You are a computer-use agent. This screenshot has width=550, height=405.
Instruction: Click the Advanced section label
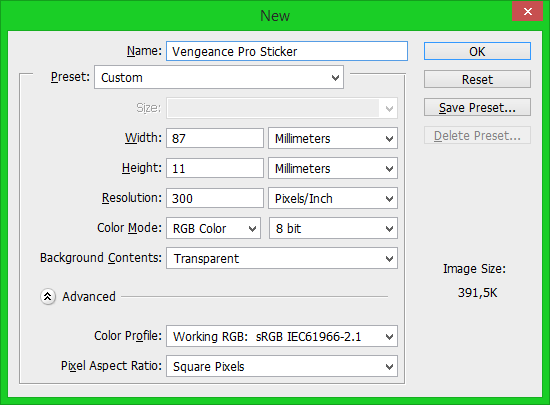[x=89, y=297]
